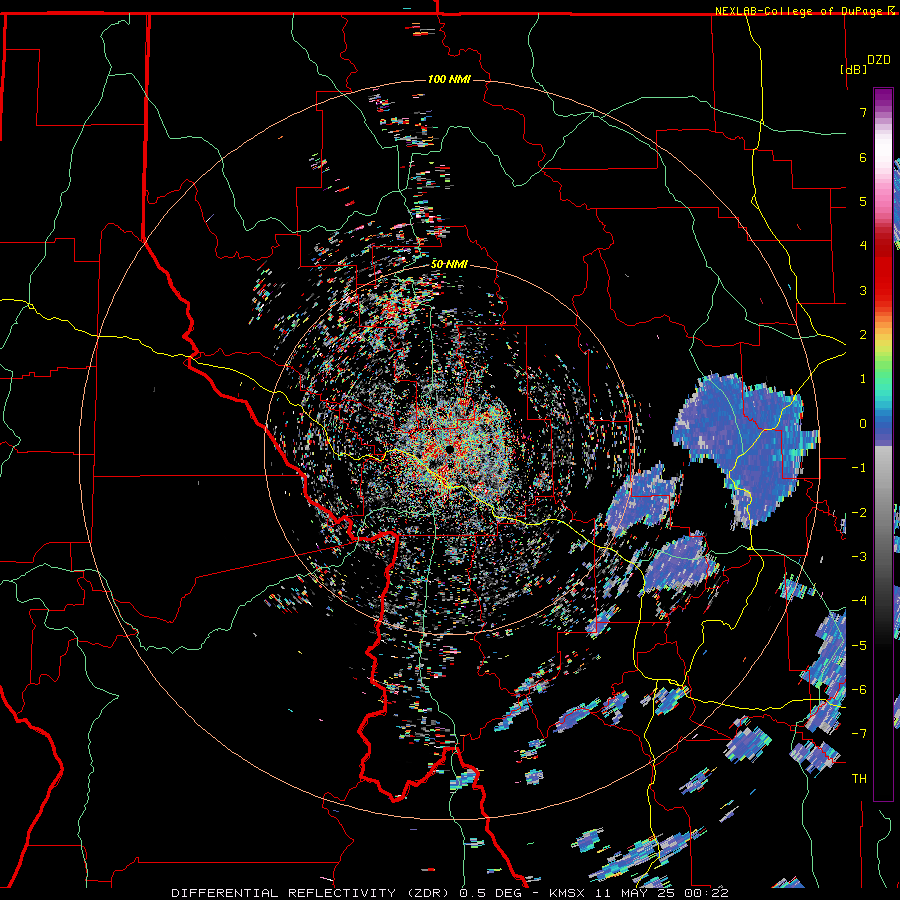The height and width of the screenshot is (900, 900).
Task: Click the 100 NMI range ring label
Action: coord(449,79)
